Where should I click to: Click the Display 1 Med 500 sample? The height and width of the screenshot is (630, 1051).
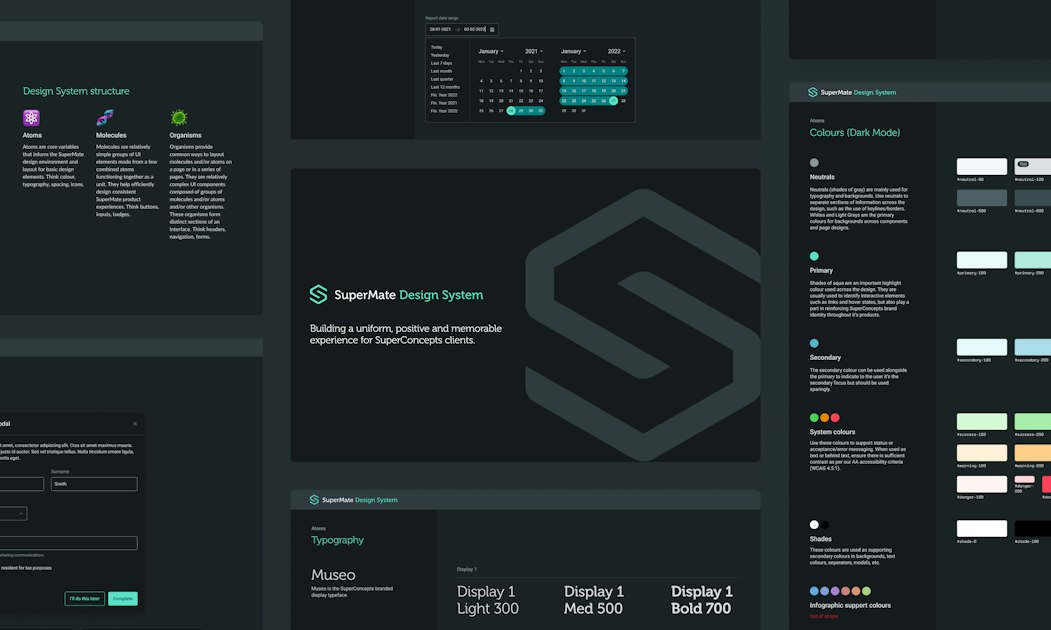click(594, 600)
